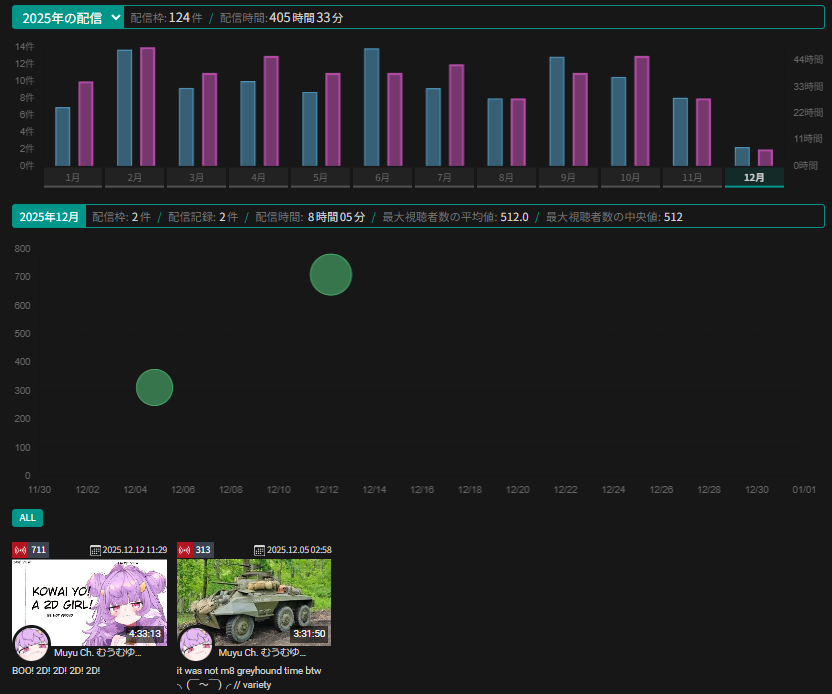Image resolution: width=832 pixels, height=694 pixels.
Task: Select the 11月 month tab
Action: coord(692,177)
